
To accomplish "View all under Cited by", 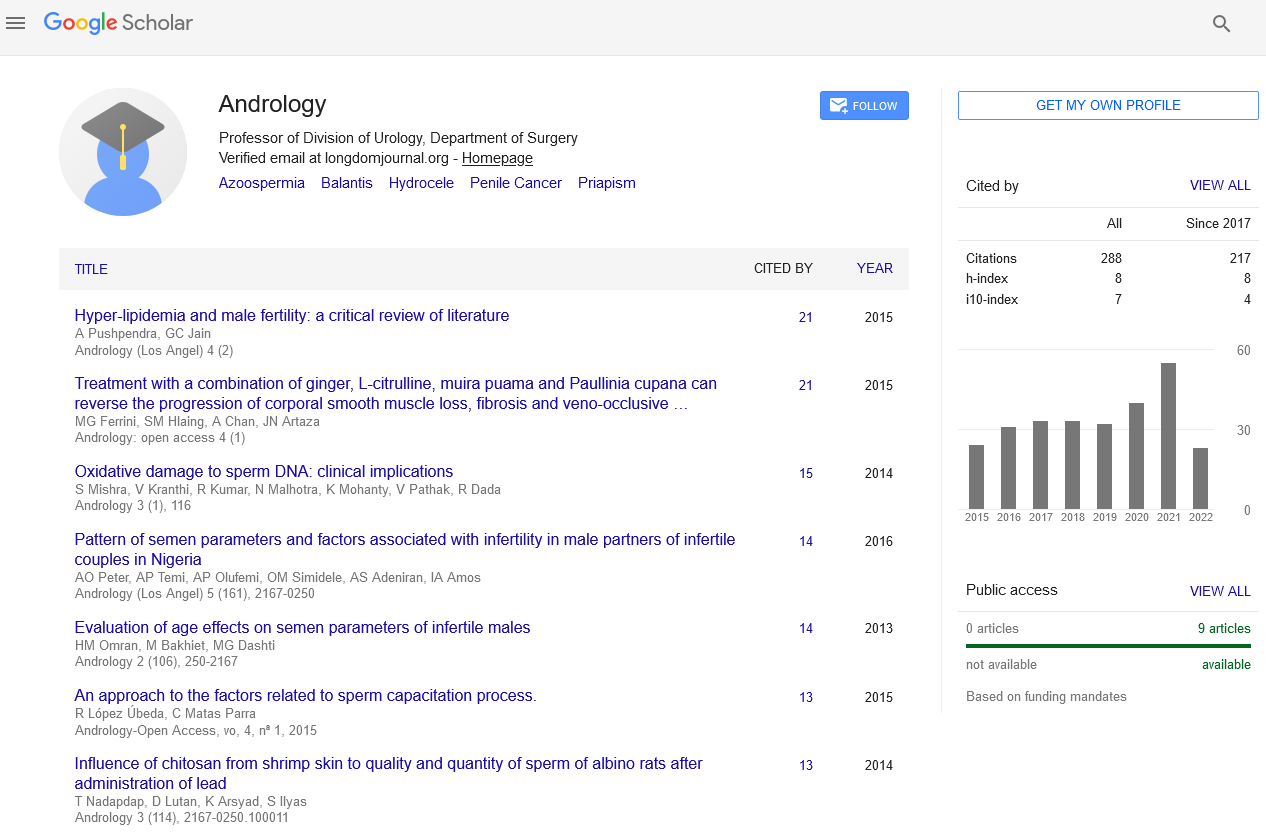I will click(x=1219, y=186).
